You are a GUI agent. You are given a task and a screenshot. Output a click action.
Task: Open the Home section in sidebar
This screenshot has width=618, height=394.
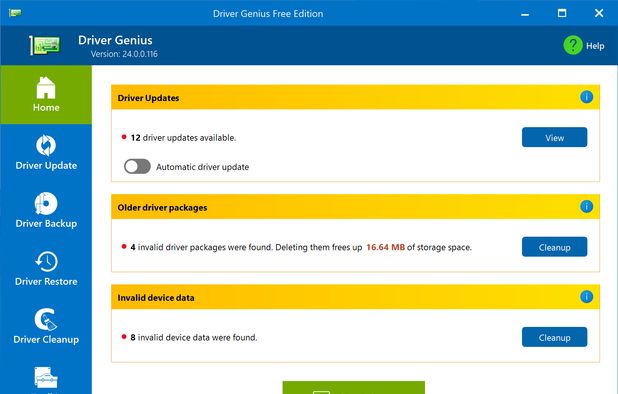click(46, 95)
